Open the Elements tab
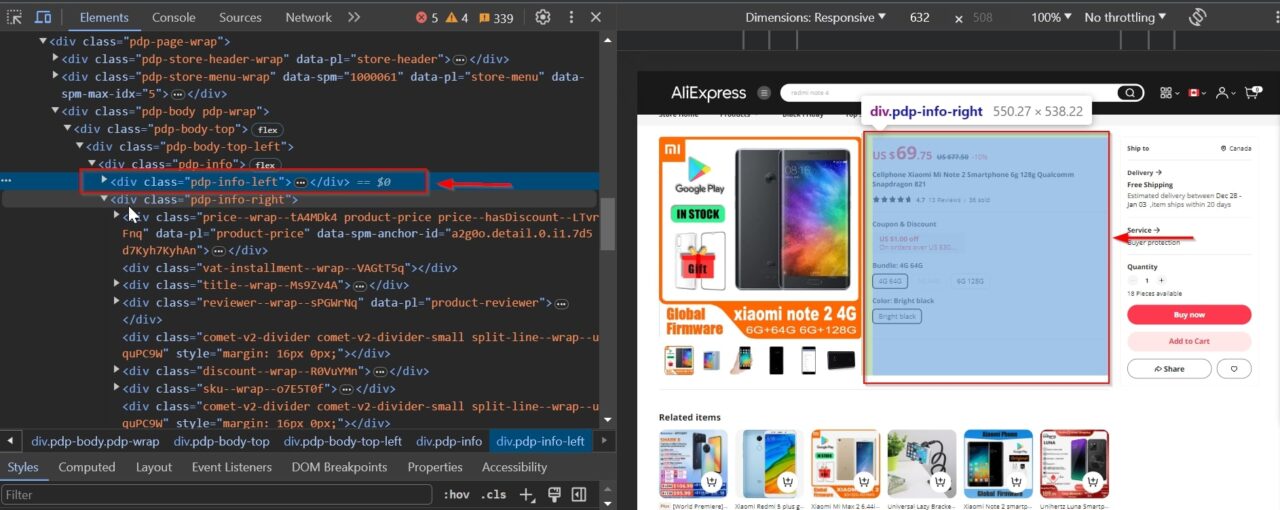 pyautogui.click(x=104, y=17)
